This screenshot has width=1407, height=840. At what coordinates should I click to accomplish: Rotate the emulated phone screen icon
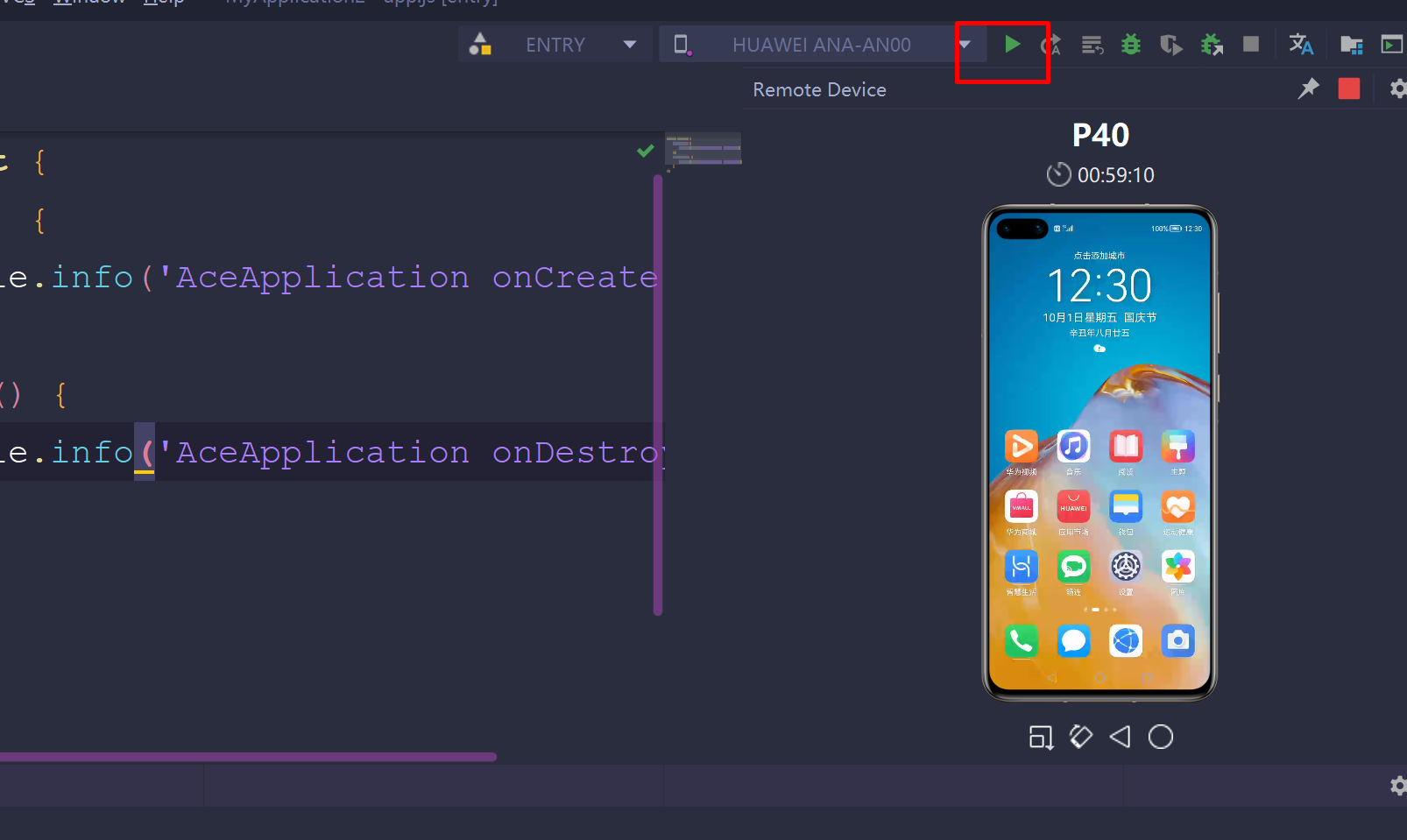point(1081,737)
